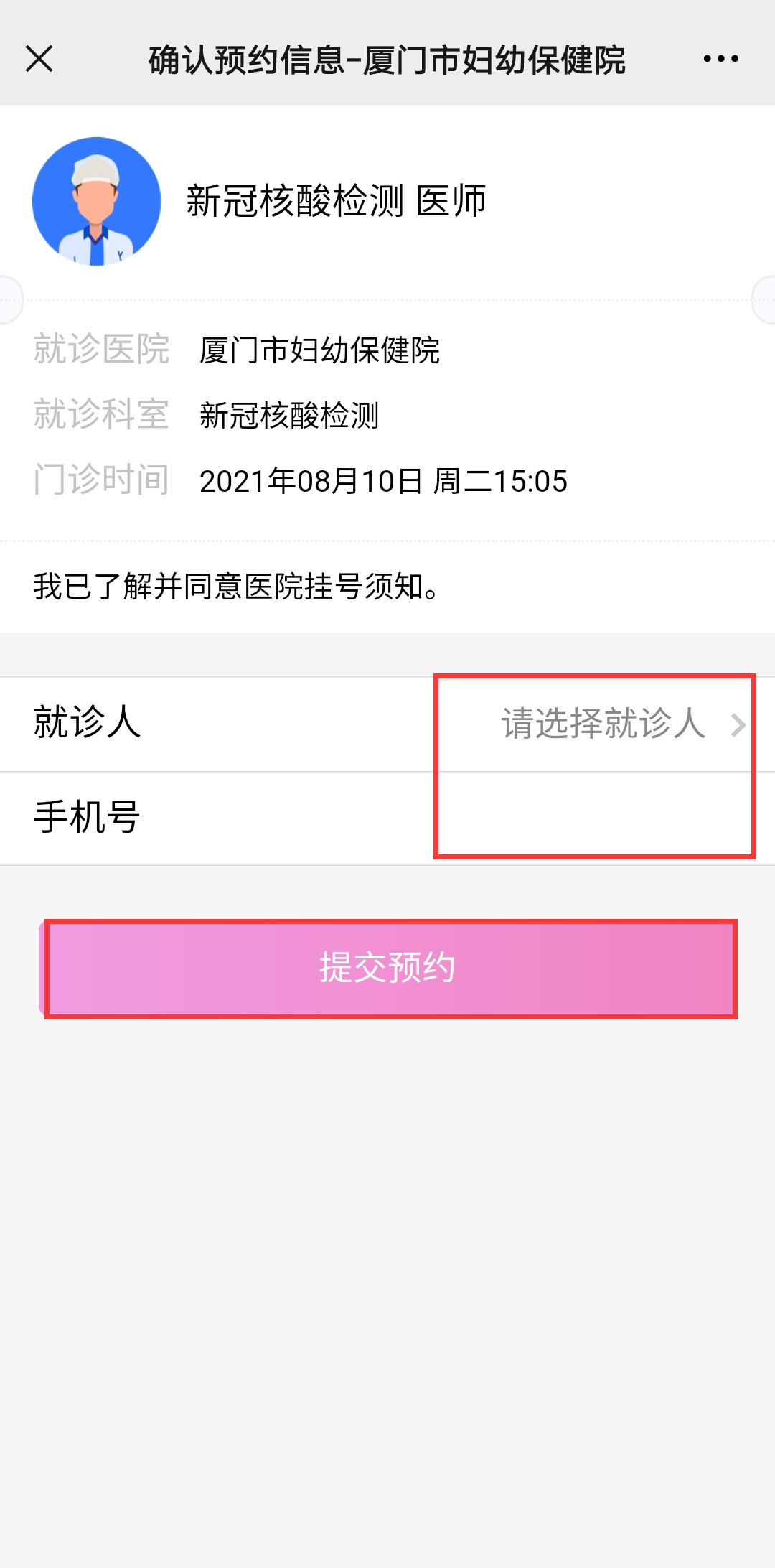Open the 请选择就诊人 patient selector
Image resolution: width=775 pixels, height=1568 pixels.
pyautogui.click(x=603, y=724)
